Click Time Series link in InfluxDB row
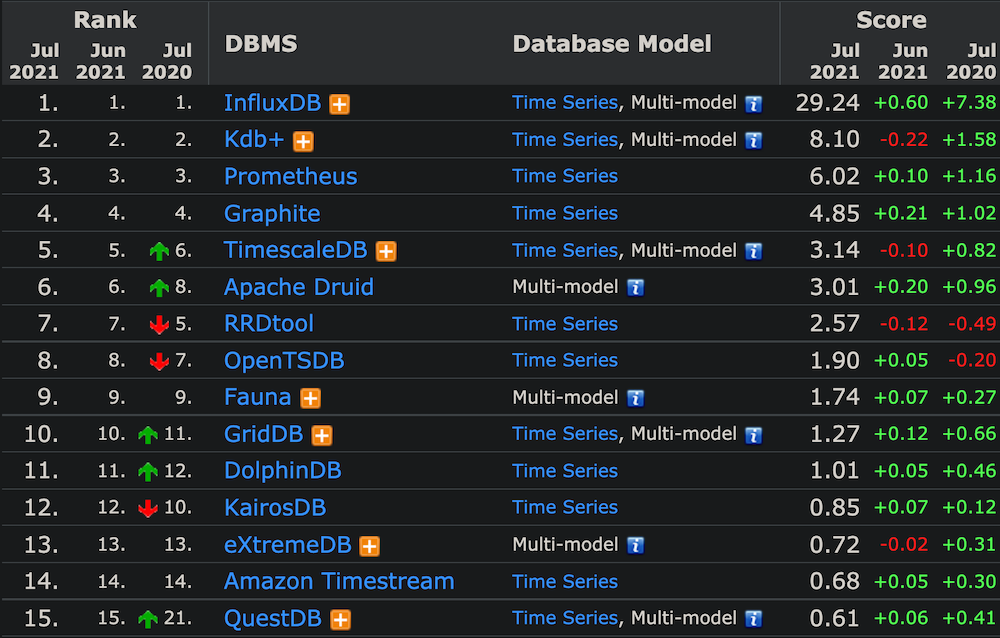1000x638 pixels. coord(565,103)
